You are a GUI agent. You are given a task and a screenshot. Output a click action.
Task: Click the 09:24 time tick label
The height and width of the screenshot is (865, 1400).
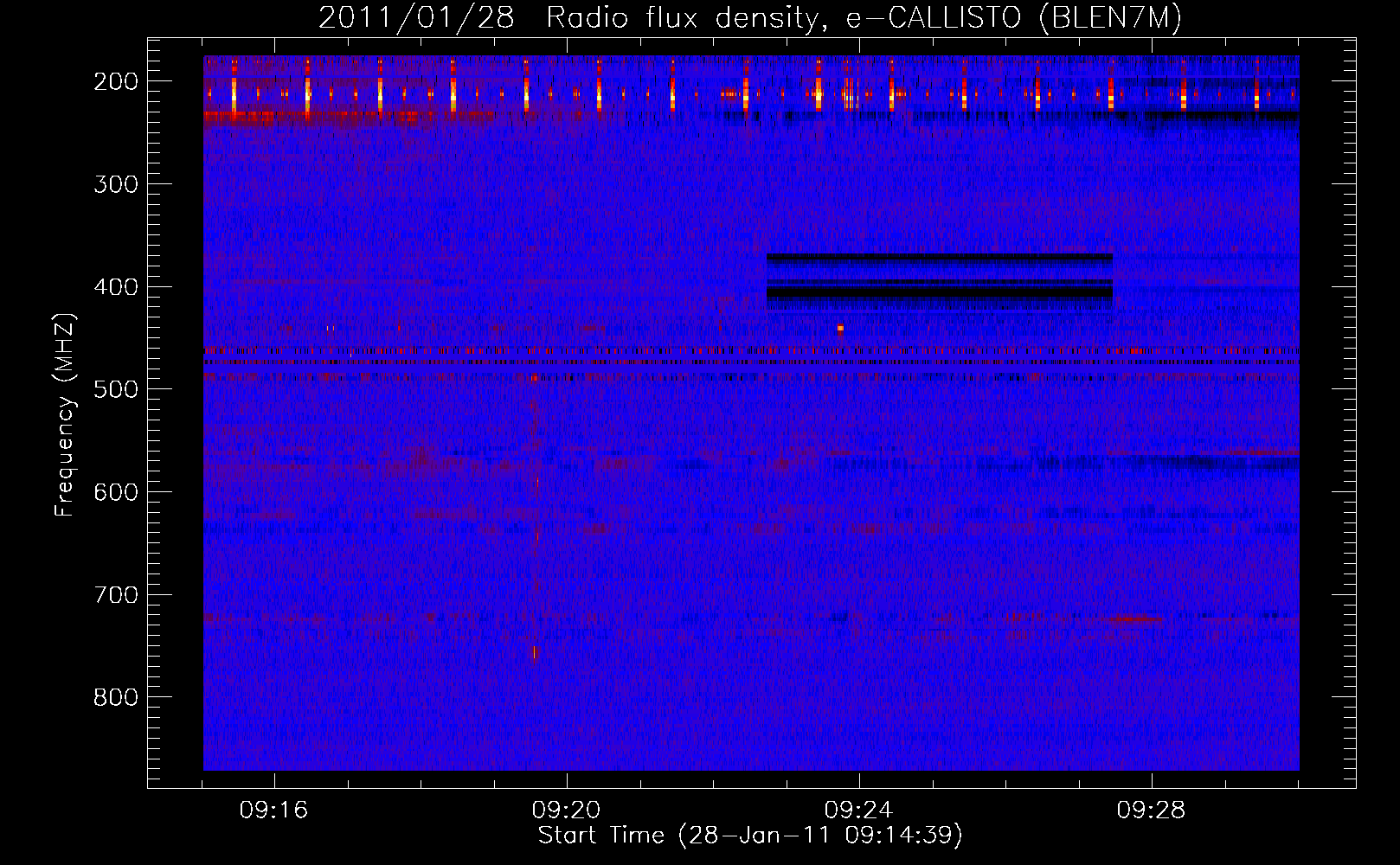pyautogui.click(x=859, y=811)
